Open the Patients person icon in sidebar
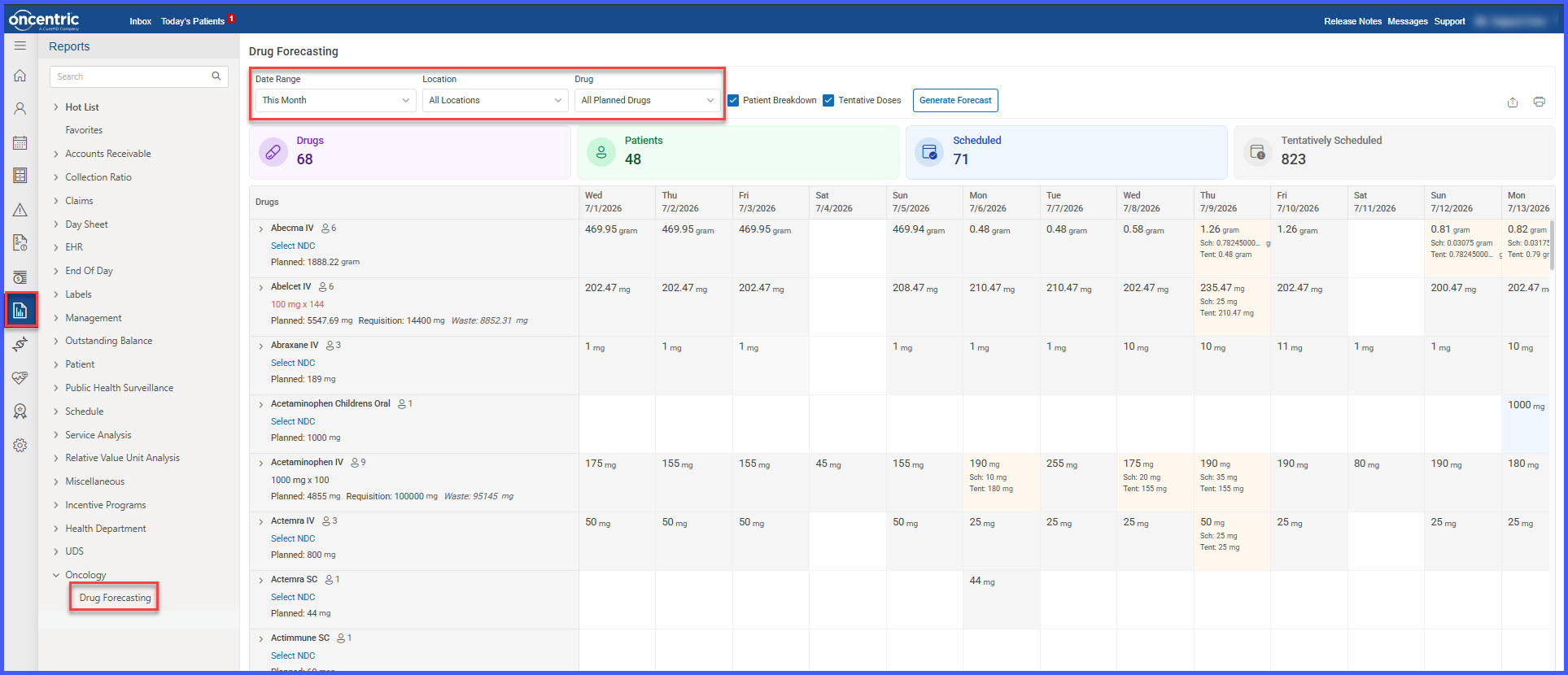The height and width of the screenshot is (675, 1568). [x=20, y=109]
